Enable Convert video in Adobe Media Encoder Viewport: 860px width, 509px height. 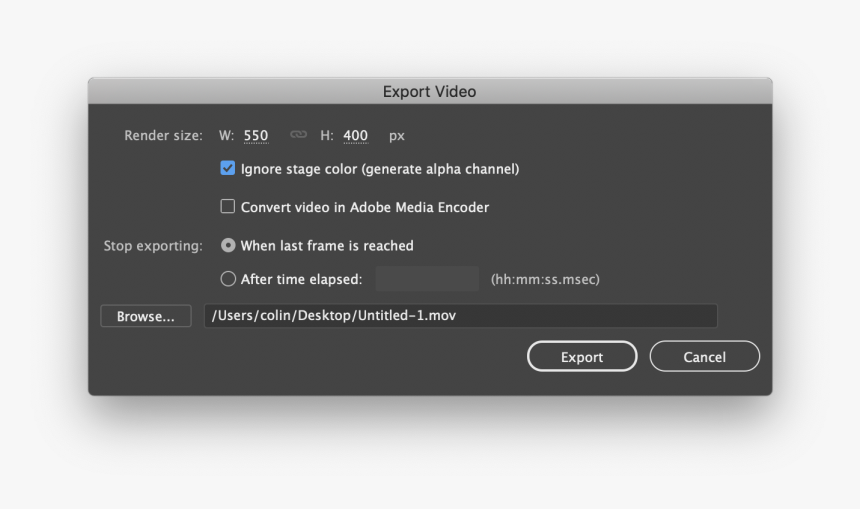tap(228, 206)
